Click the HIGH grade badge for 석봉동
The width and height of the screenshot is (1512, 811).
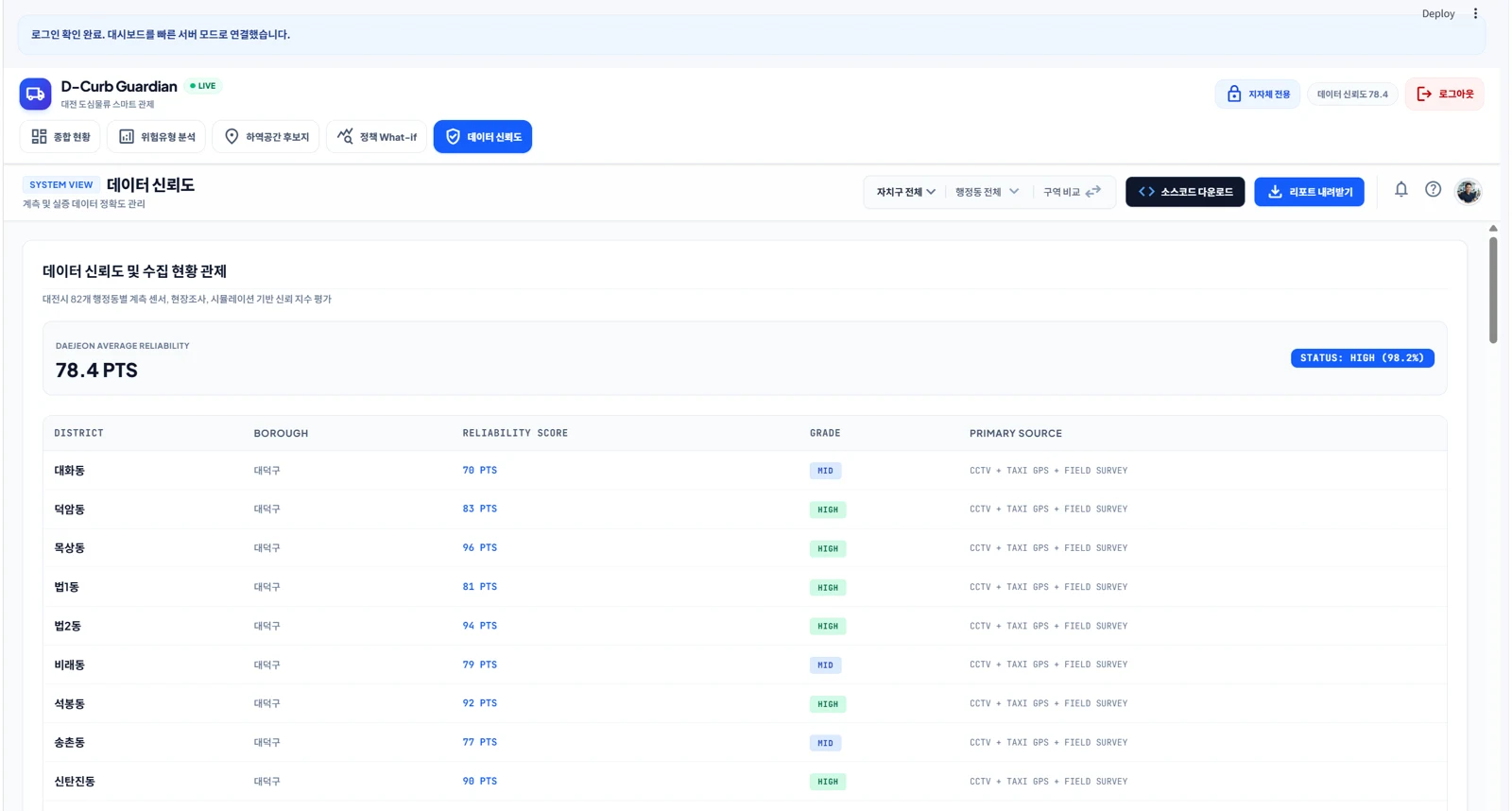click(x=828, y=704)
